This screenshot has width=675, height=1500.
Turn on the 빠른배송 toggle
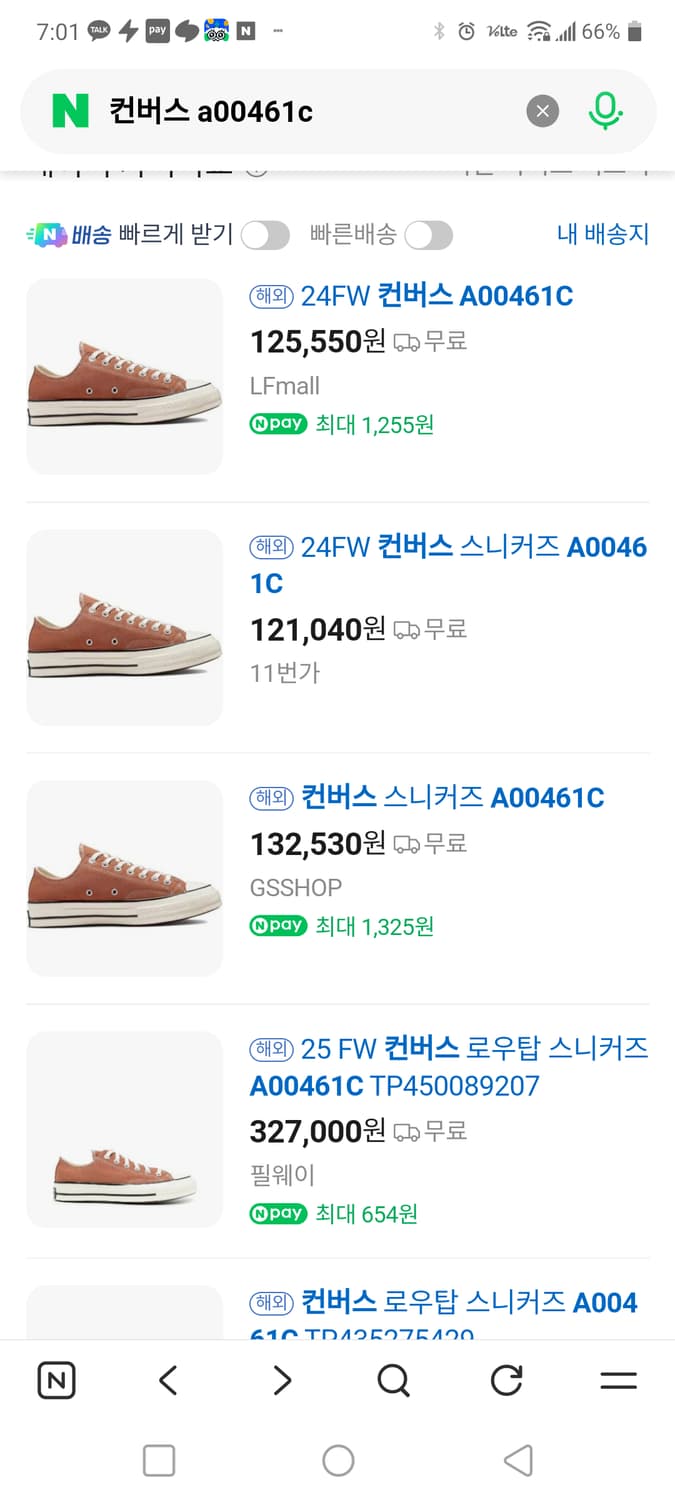[x=428, y=233]
